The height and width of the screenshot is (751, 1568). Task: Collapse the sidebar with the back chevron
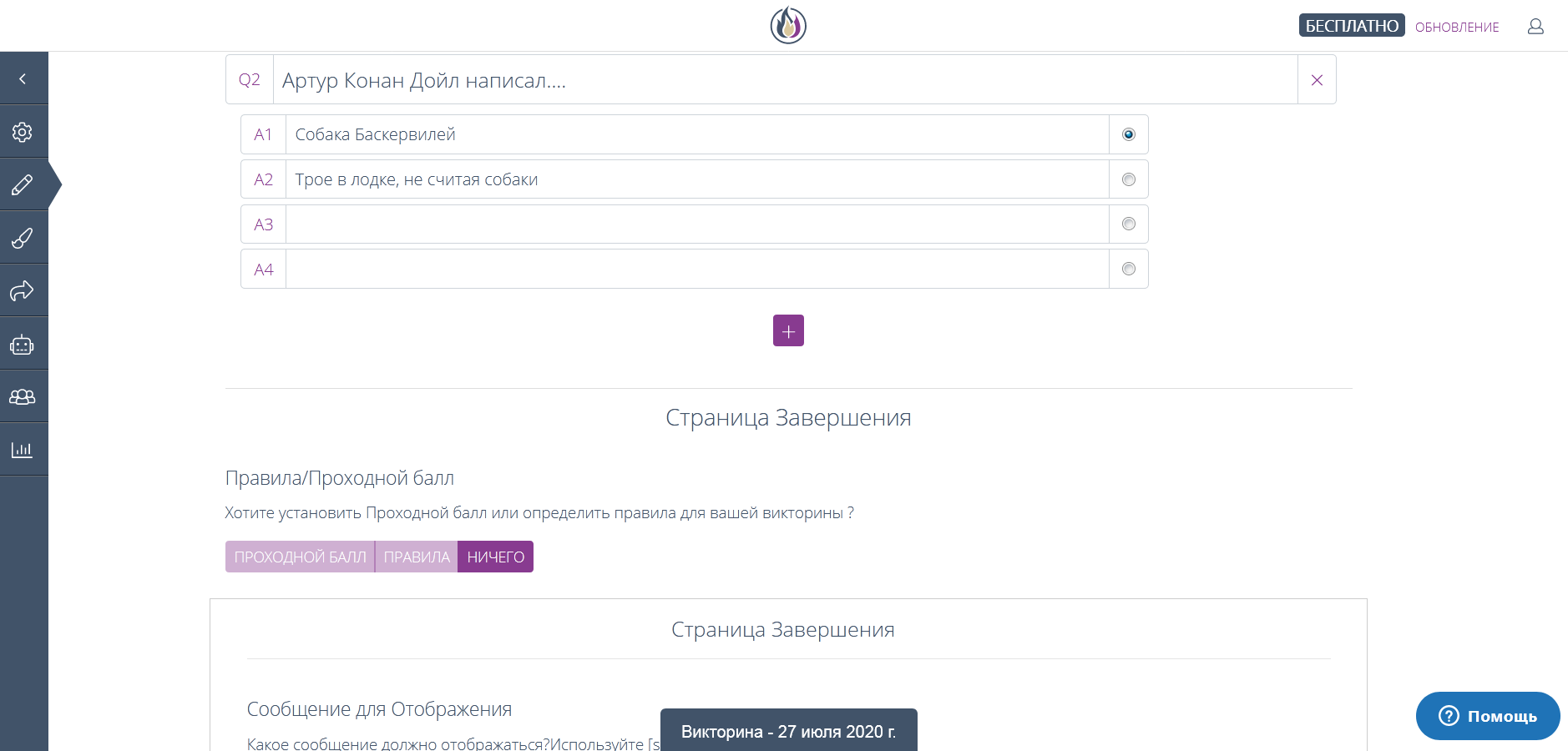(23, 78)
